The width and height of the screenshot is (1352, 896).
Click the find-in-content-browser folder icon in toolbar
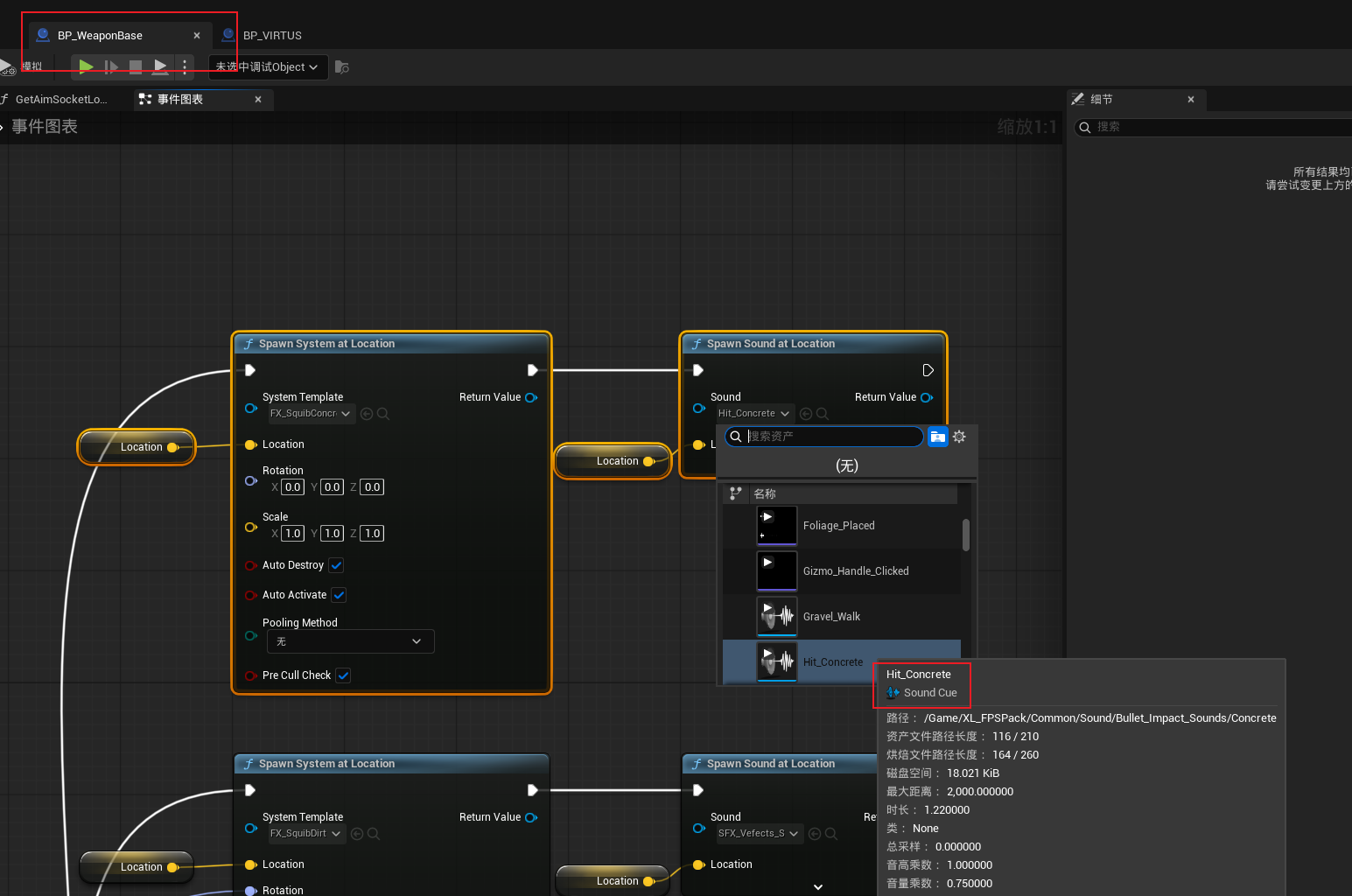coord(342,67)
